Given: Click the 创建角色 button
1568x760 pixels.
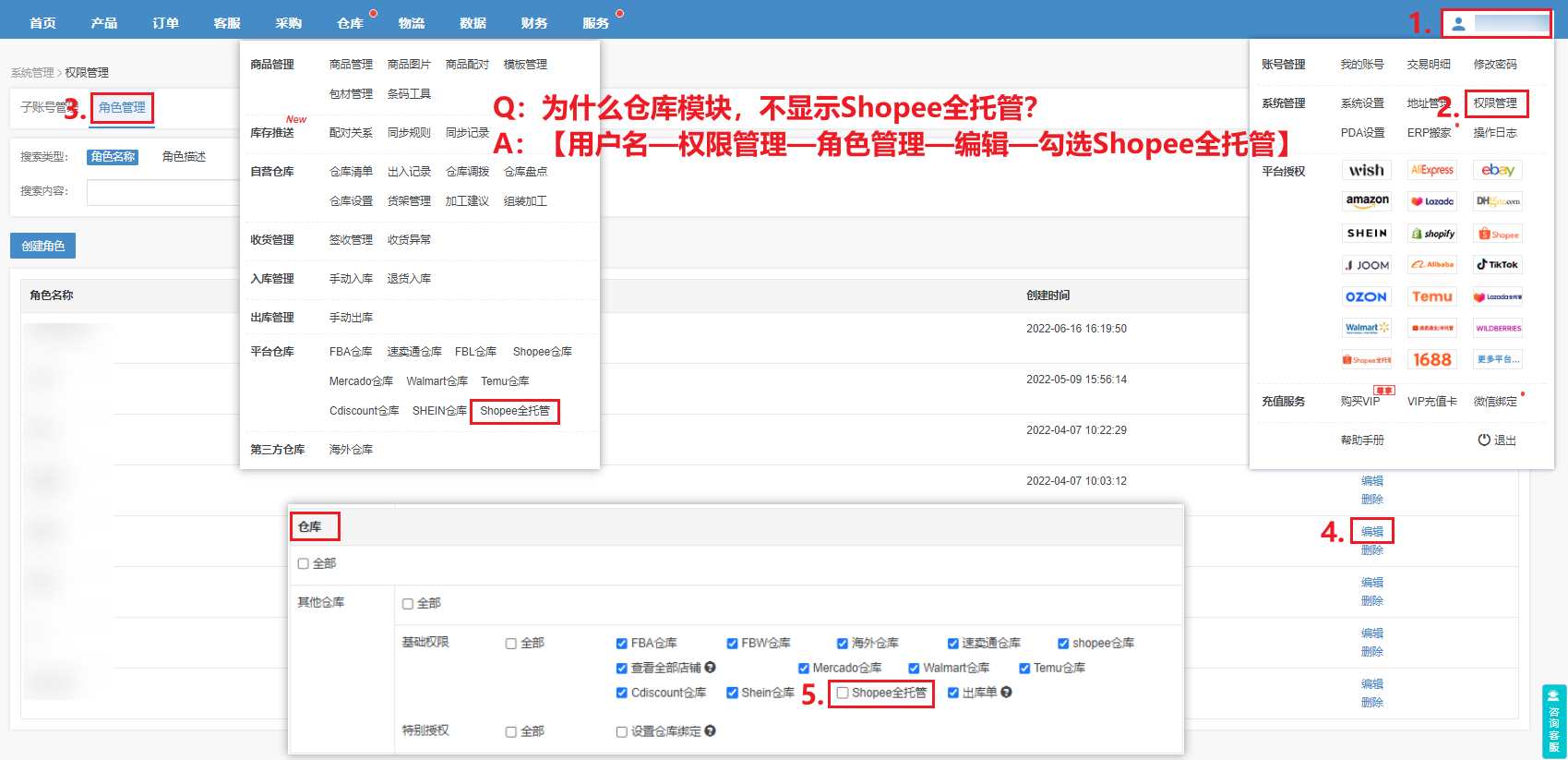Looking at the screenshot, I should (42, 246).
